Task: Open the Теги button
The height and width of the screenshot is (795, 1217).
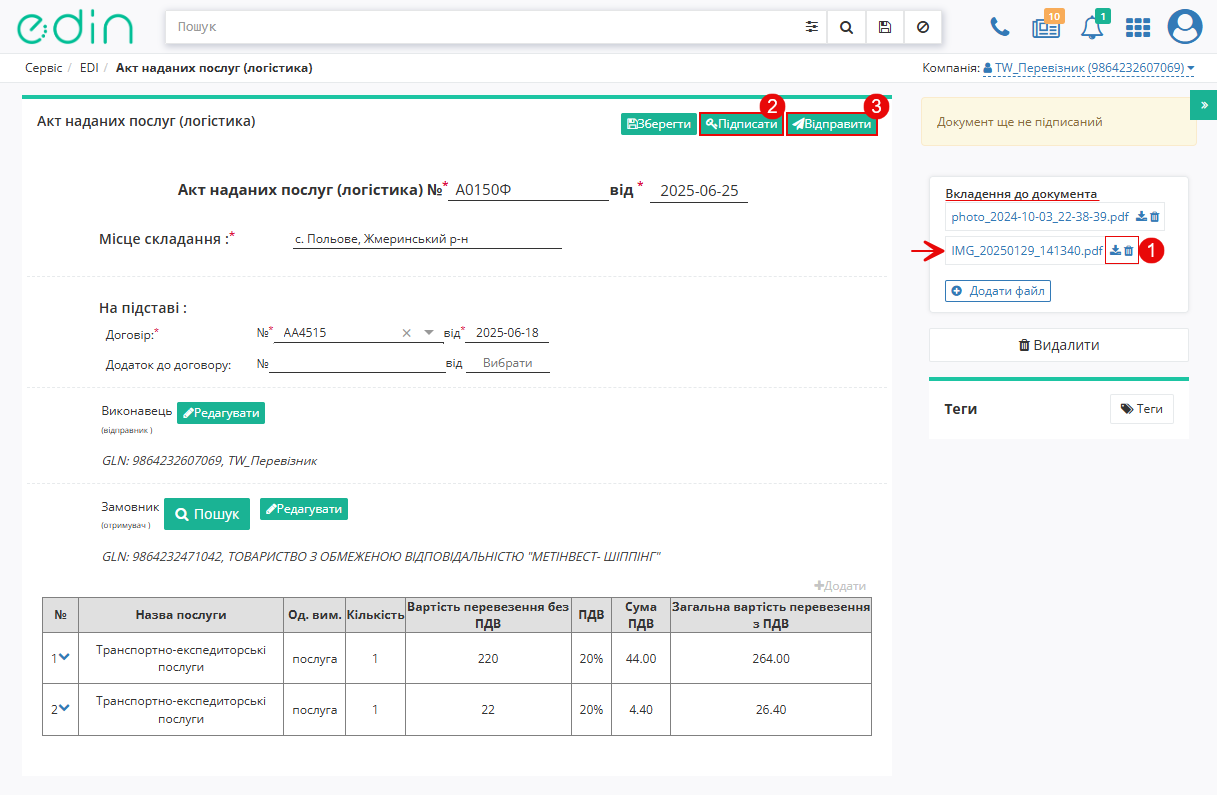Action: (x=1142, y=409)
